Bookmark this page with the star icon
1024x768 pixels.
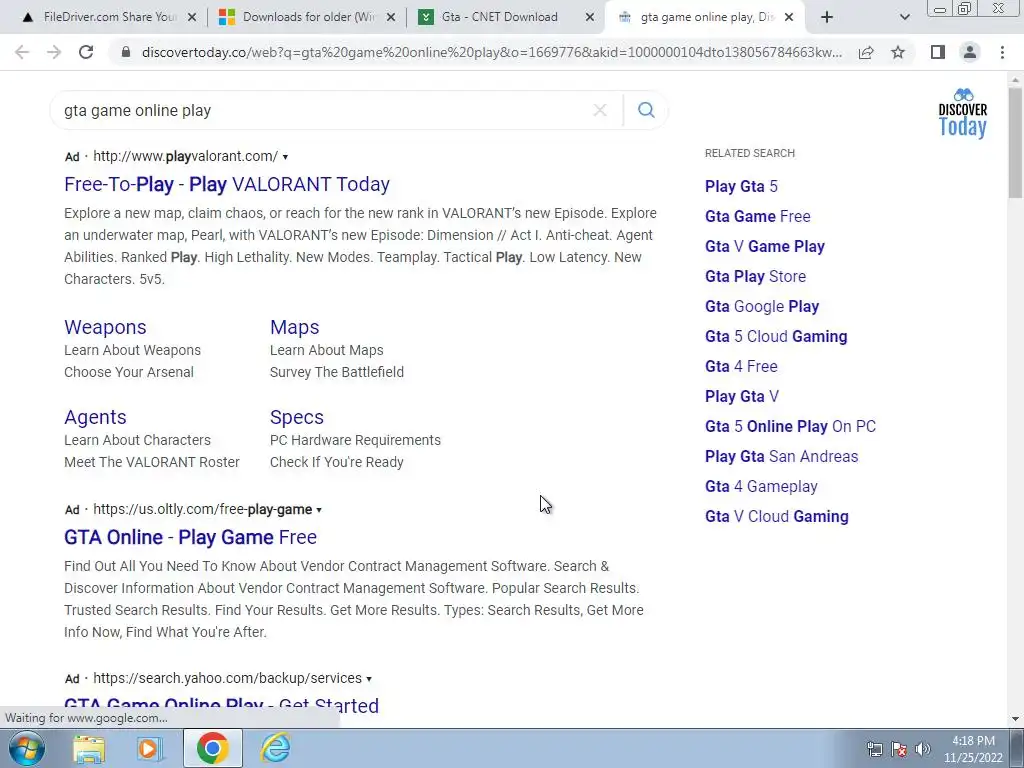point(898,52)
